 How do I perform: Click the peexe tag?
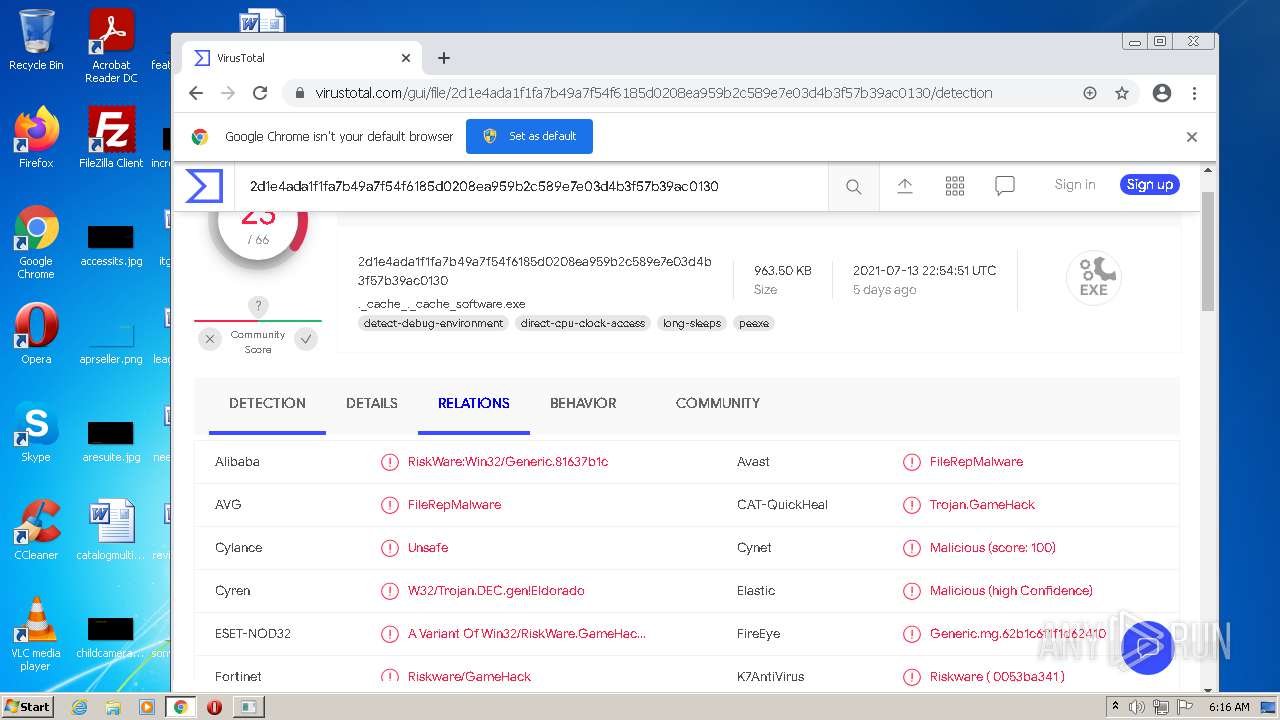pos(754,323)
